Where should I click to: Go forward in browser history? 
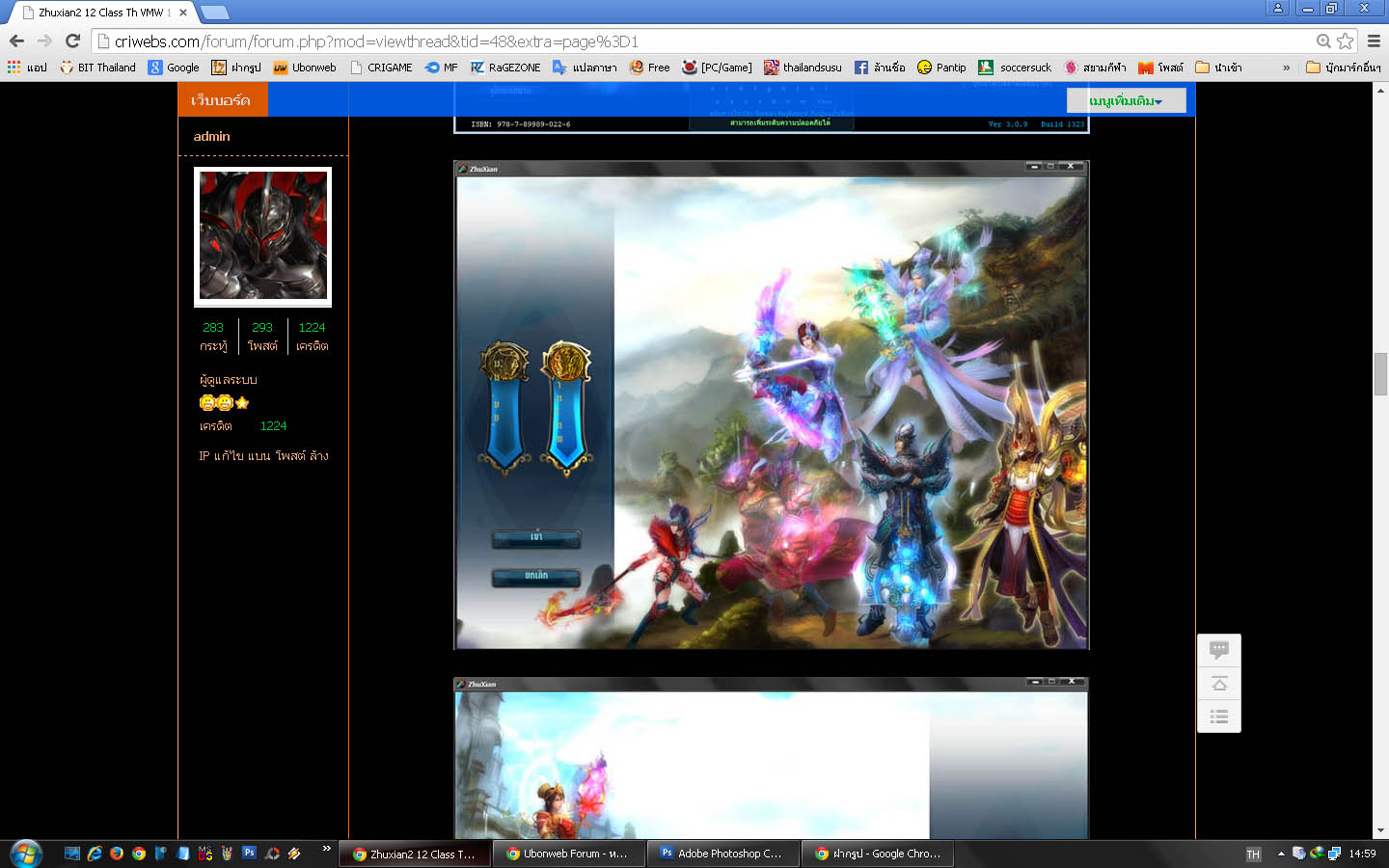(44, 41)
